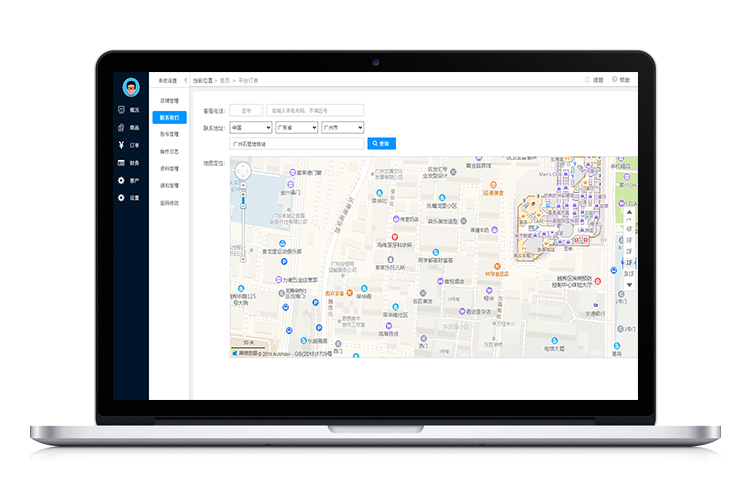
Task: Open the 财务 finance sidebar icon
Action: (x=121, y=163)
